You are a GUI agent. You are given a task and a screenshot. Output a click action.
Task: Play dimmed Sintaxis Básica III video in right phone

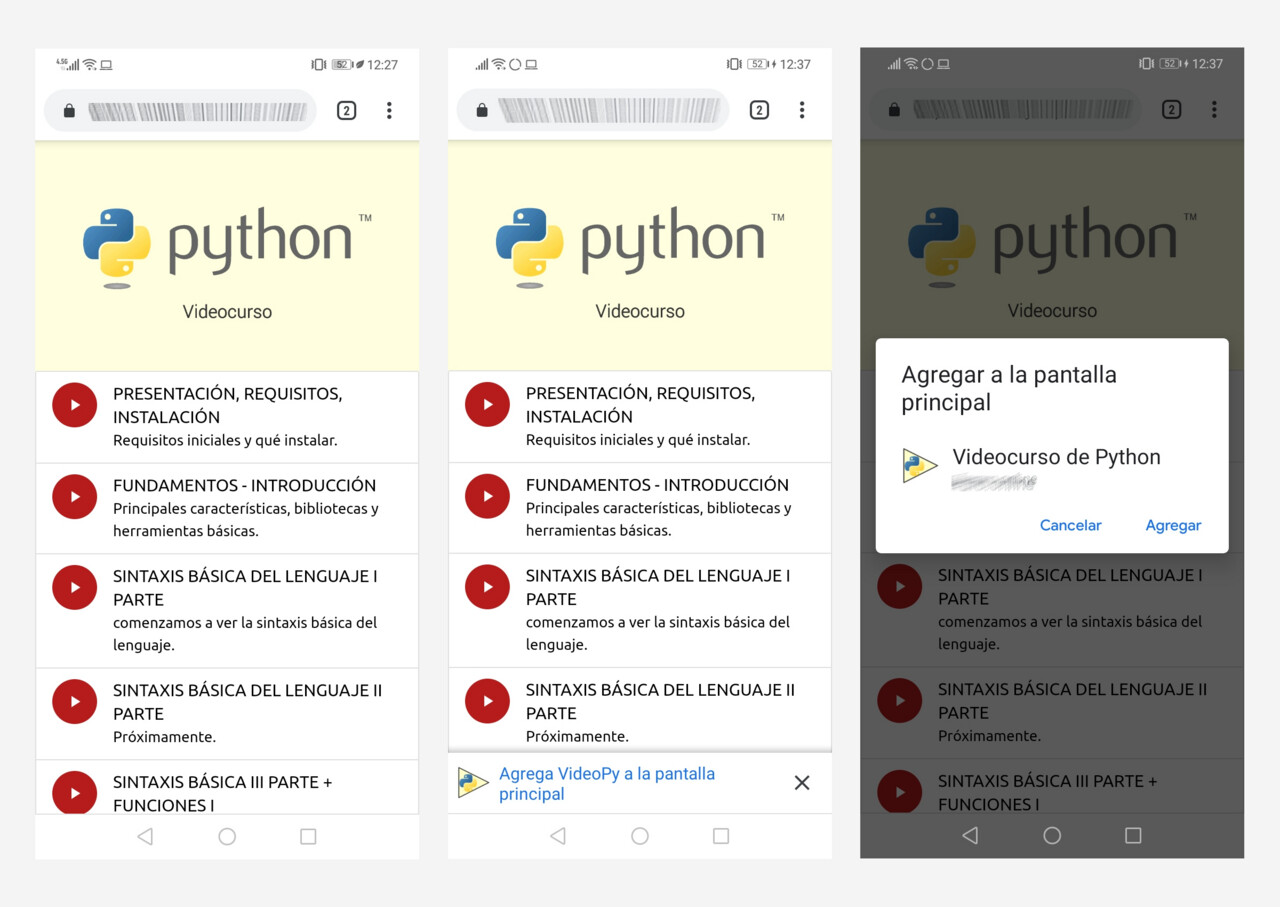tap(900, 792)
